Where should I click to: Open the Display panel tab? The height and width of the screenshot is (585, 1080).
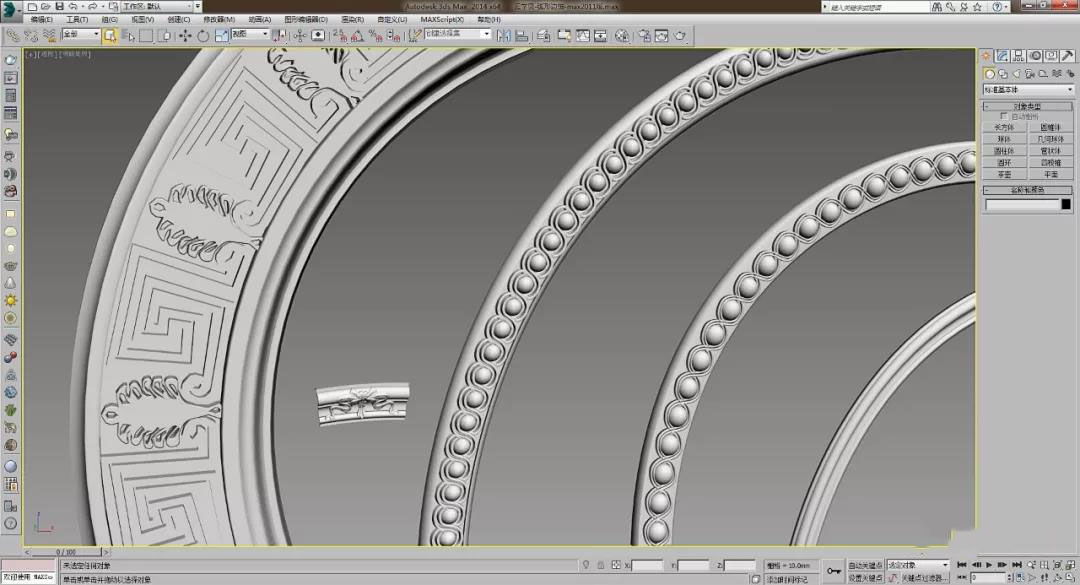(x=1050, y=56)
